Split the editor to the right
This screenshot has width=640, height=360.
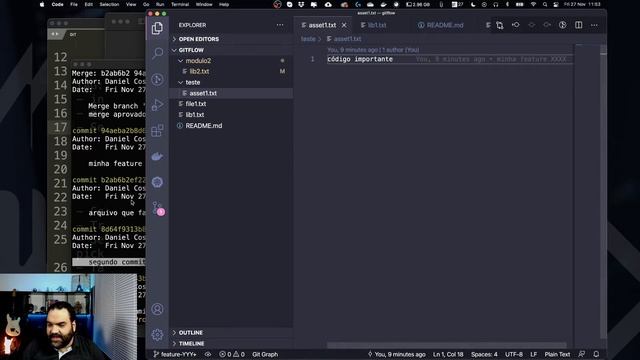(578, 25)
